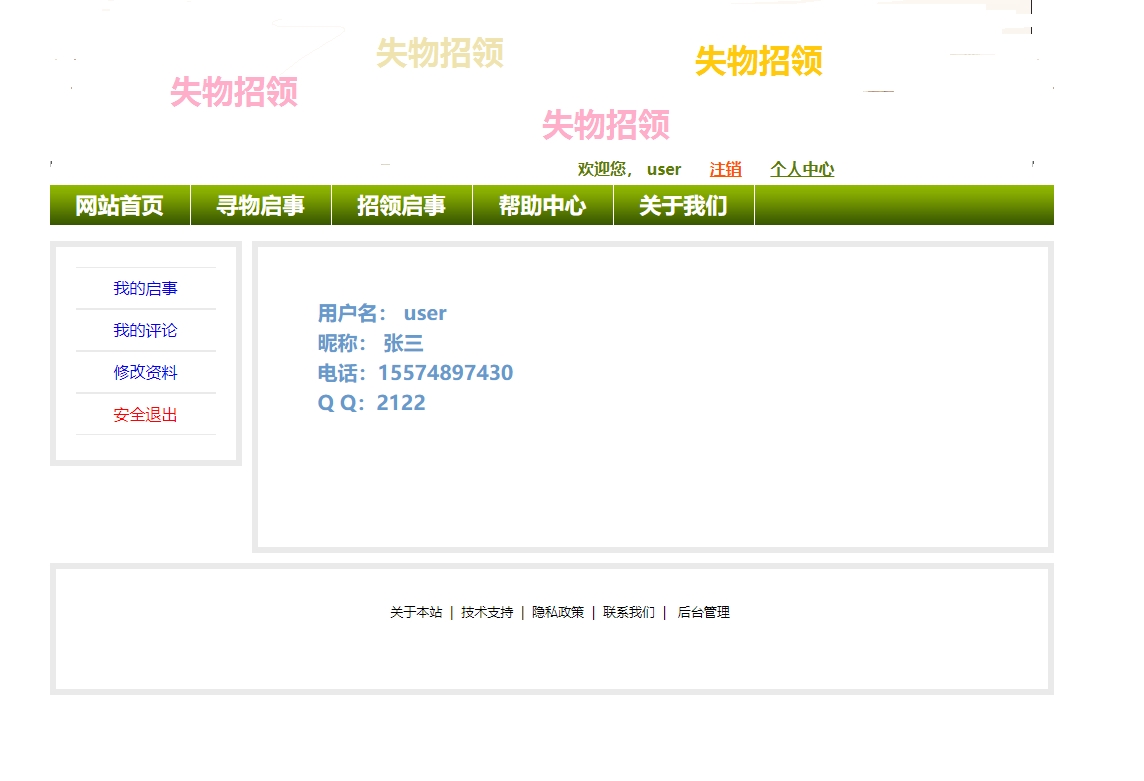1144x781 pixels.
Task: Click the username user in welcome text
Action: coord(663,169)
